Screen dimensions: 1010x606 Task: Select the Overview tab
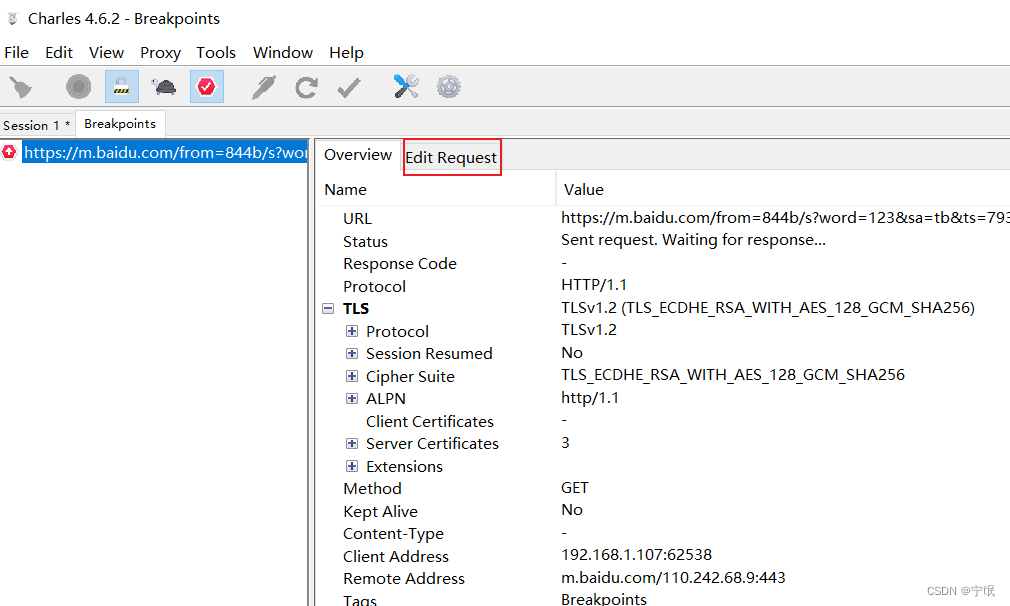tap(358, 155)
